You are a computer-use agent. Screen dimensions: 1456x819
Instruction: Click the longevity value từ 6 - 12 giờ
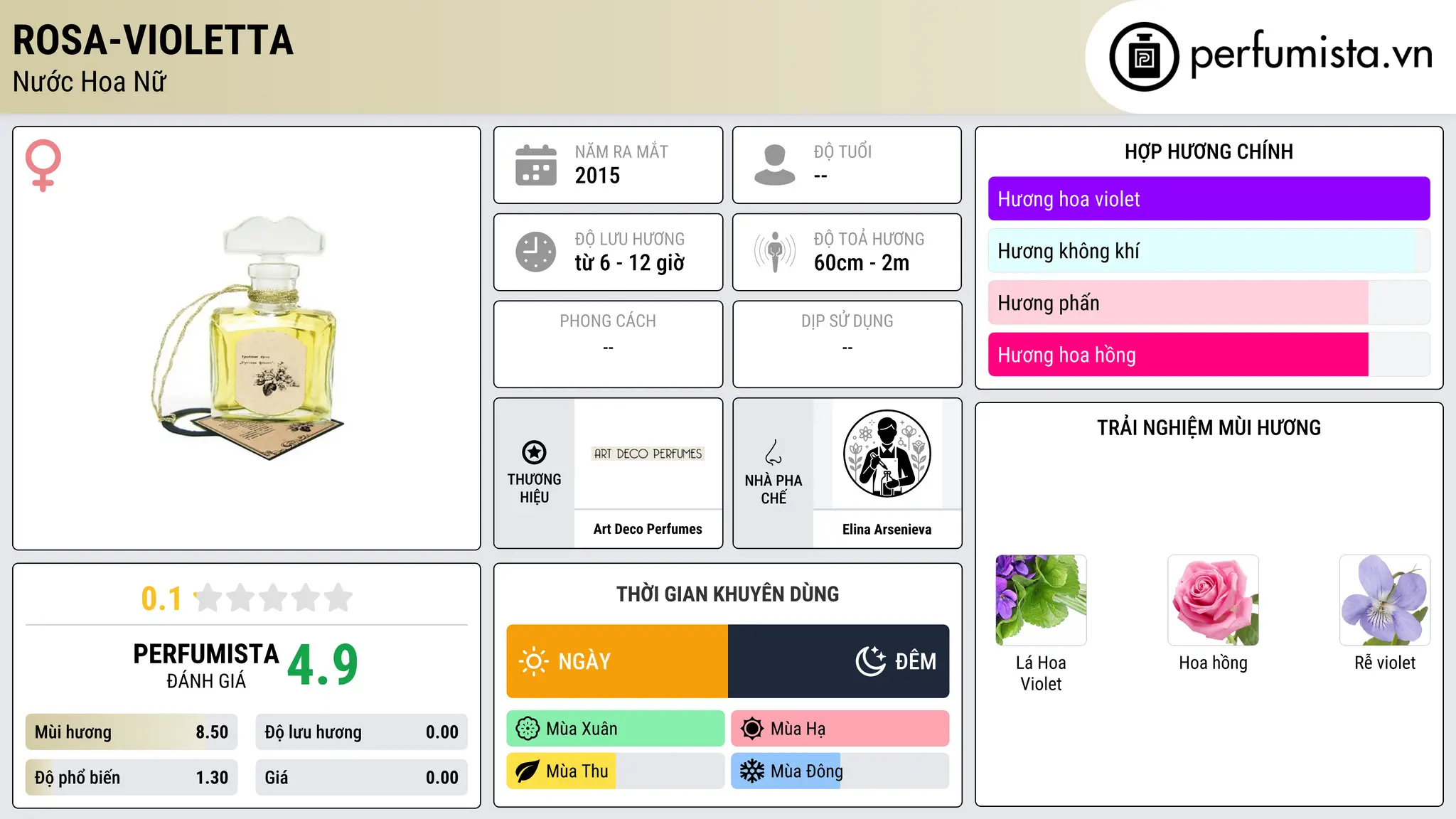pyautogui.click(x=629, y=263)
